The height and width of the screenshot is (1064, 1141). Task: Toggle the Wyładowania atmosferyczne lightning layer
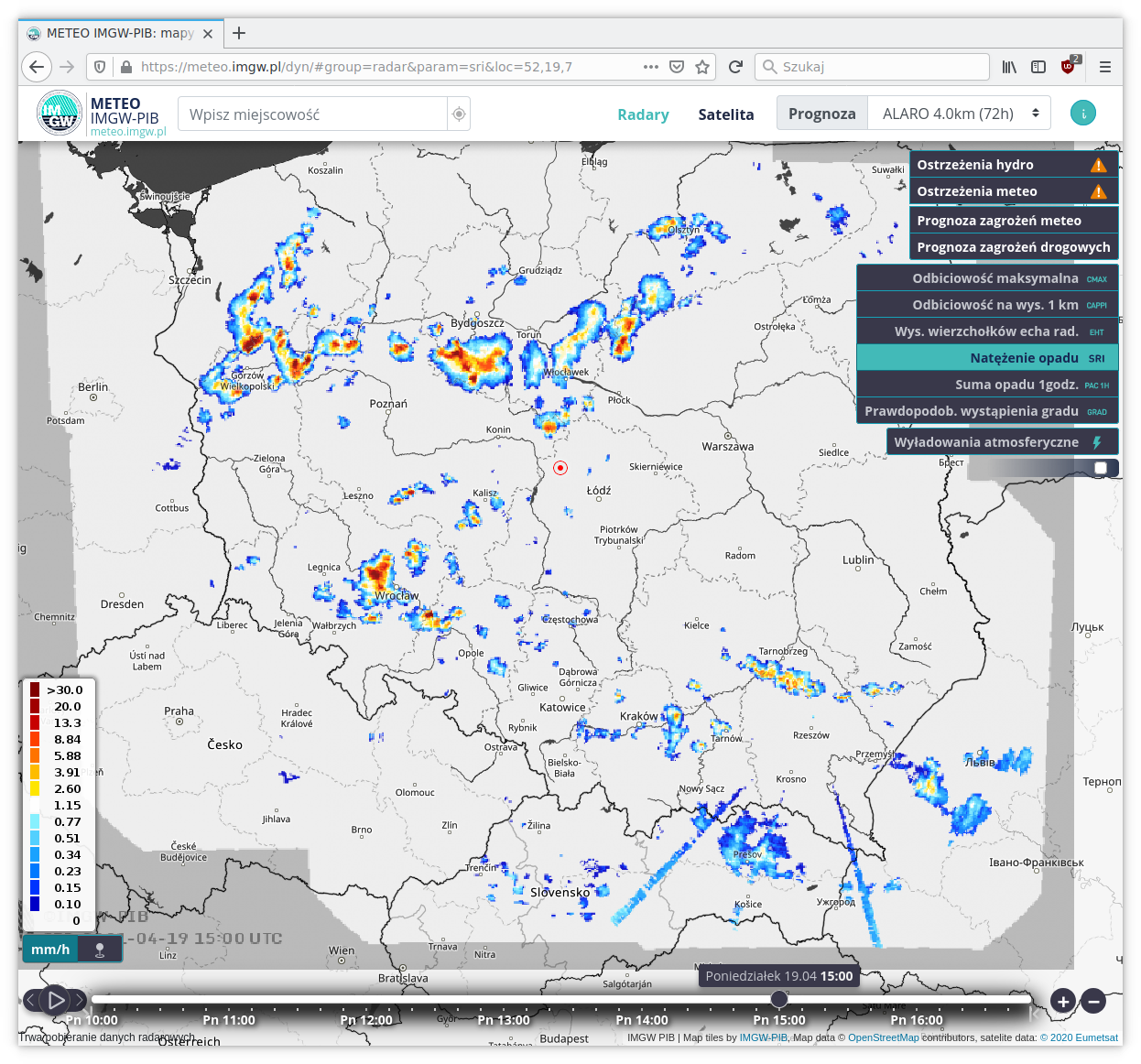point(1002,442)
